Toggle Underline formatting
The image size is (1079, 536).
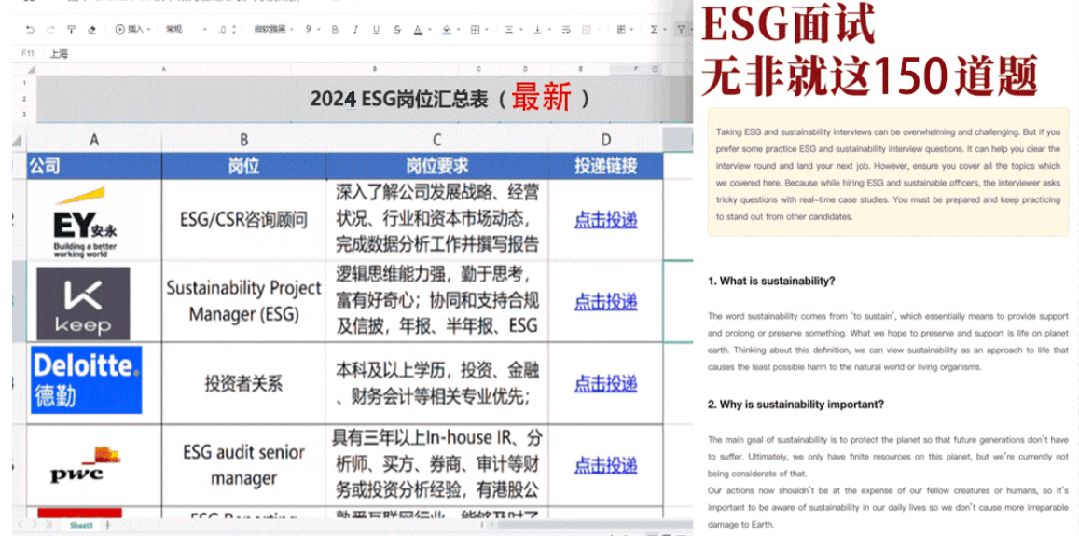[376, 30]
